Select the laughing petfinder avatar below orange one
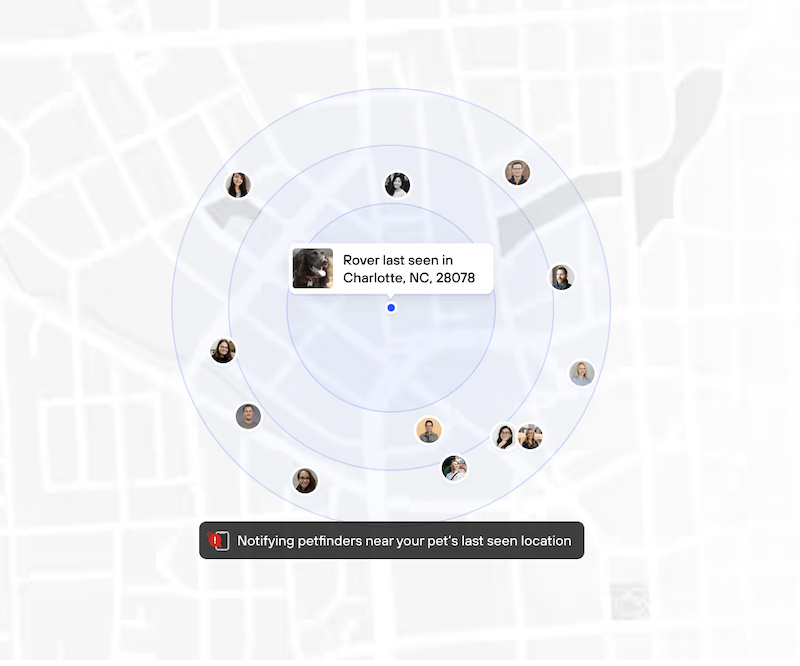The width and height of the screenshot is (800, 666). click(x=454, y=467)
